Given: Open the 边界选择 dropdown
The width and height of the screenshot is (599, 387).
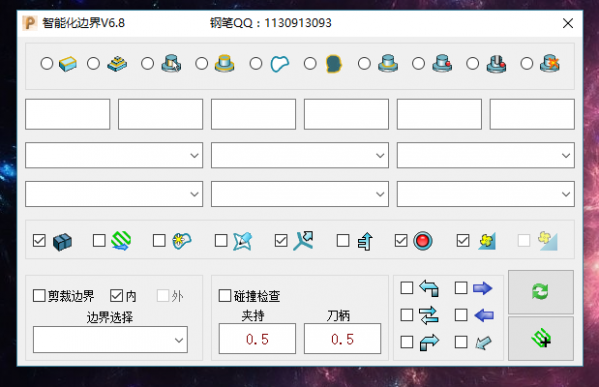Looking at the screenshot, I should click(110, 340).
